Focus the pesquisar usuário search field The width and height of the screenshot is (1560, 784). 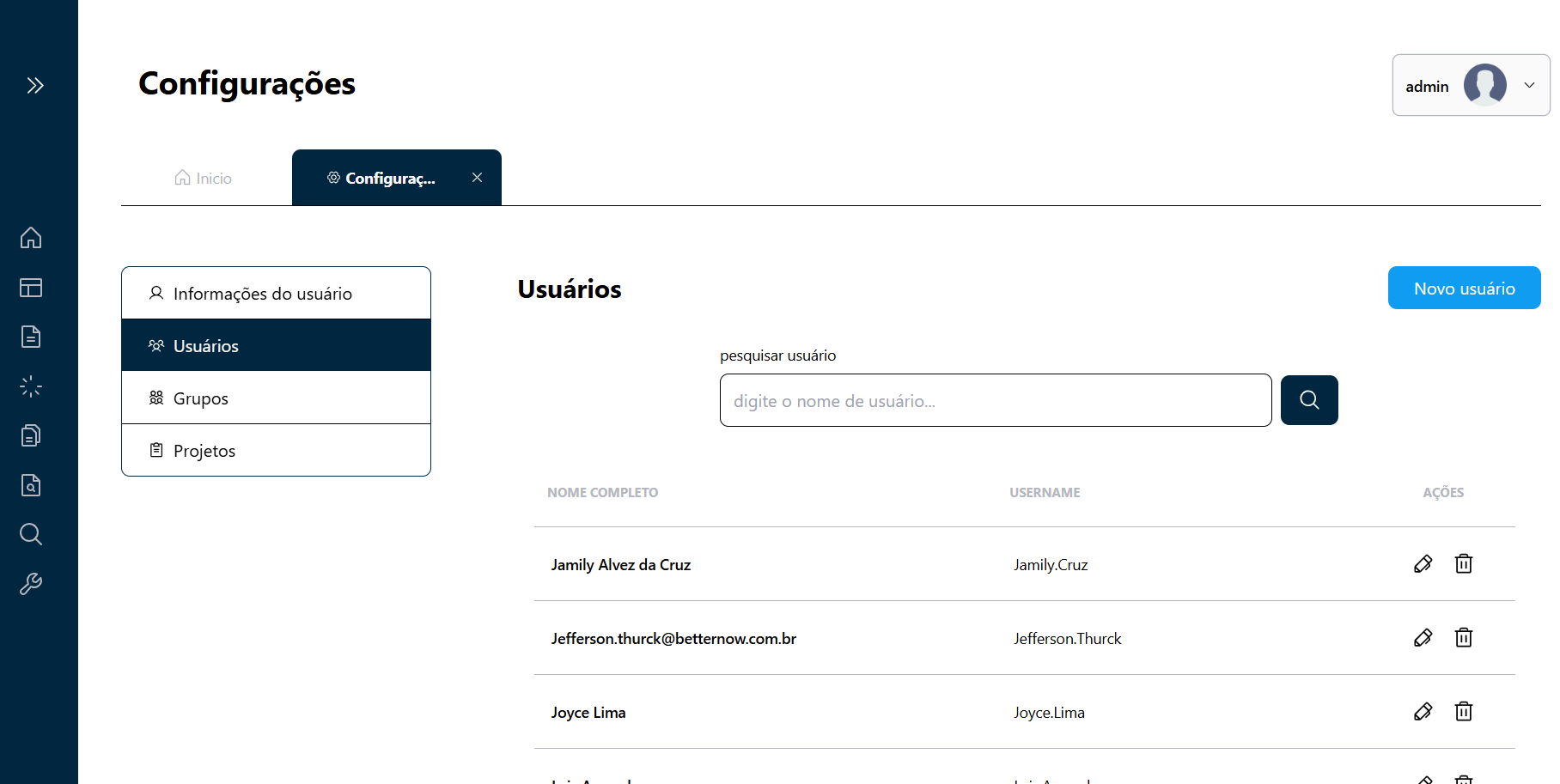tap(995, 401)
